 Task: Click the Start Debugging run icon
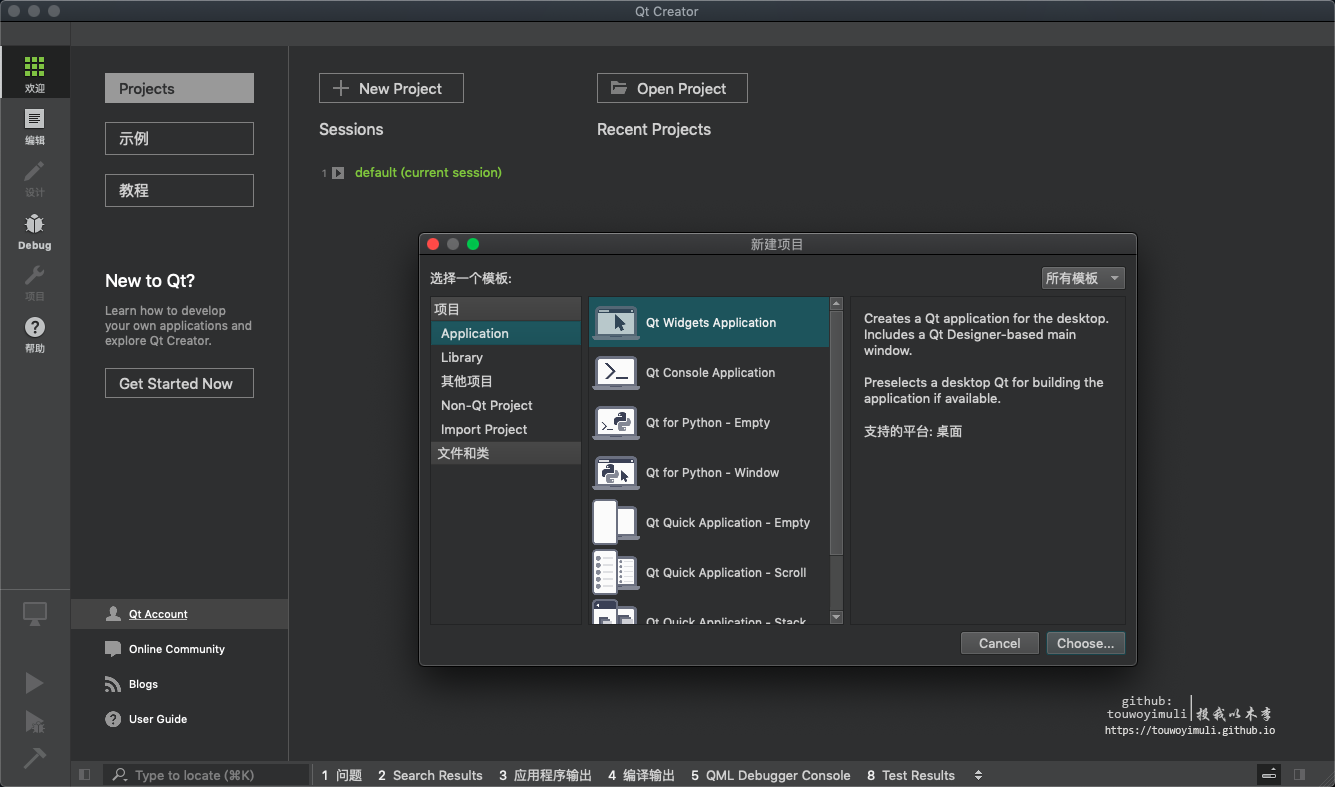[35, 722]
